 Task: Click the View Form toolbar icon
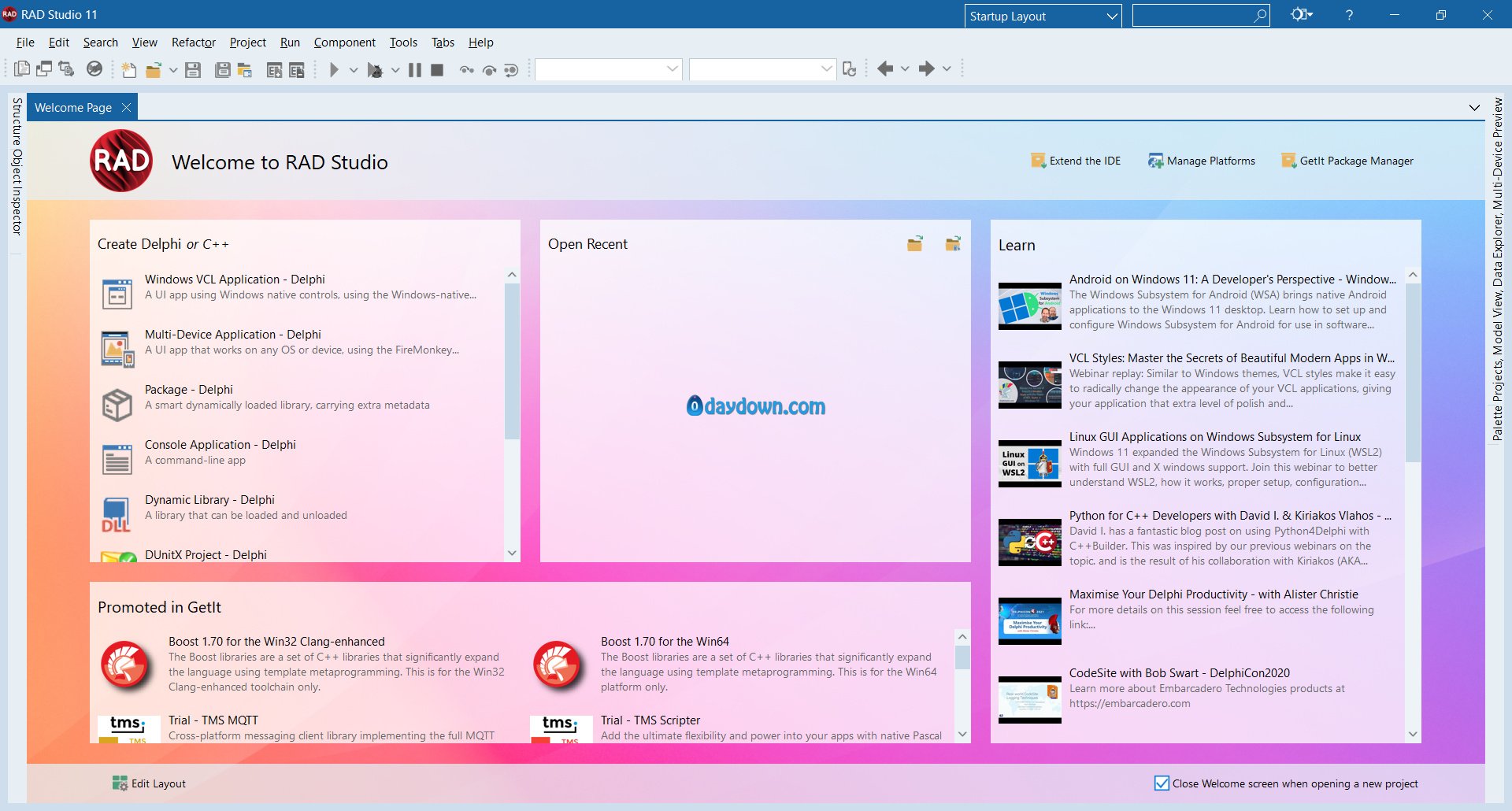pos(44,69)
